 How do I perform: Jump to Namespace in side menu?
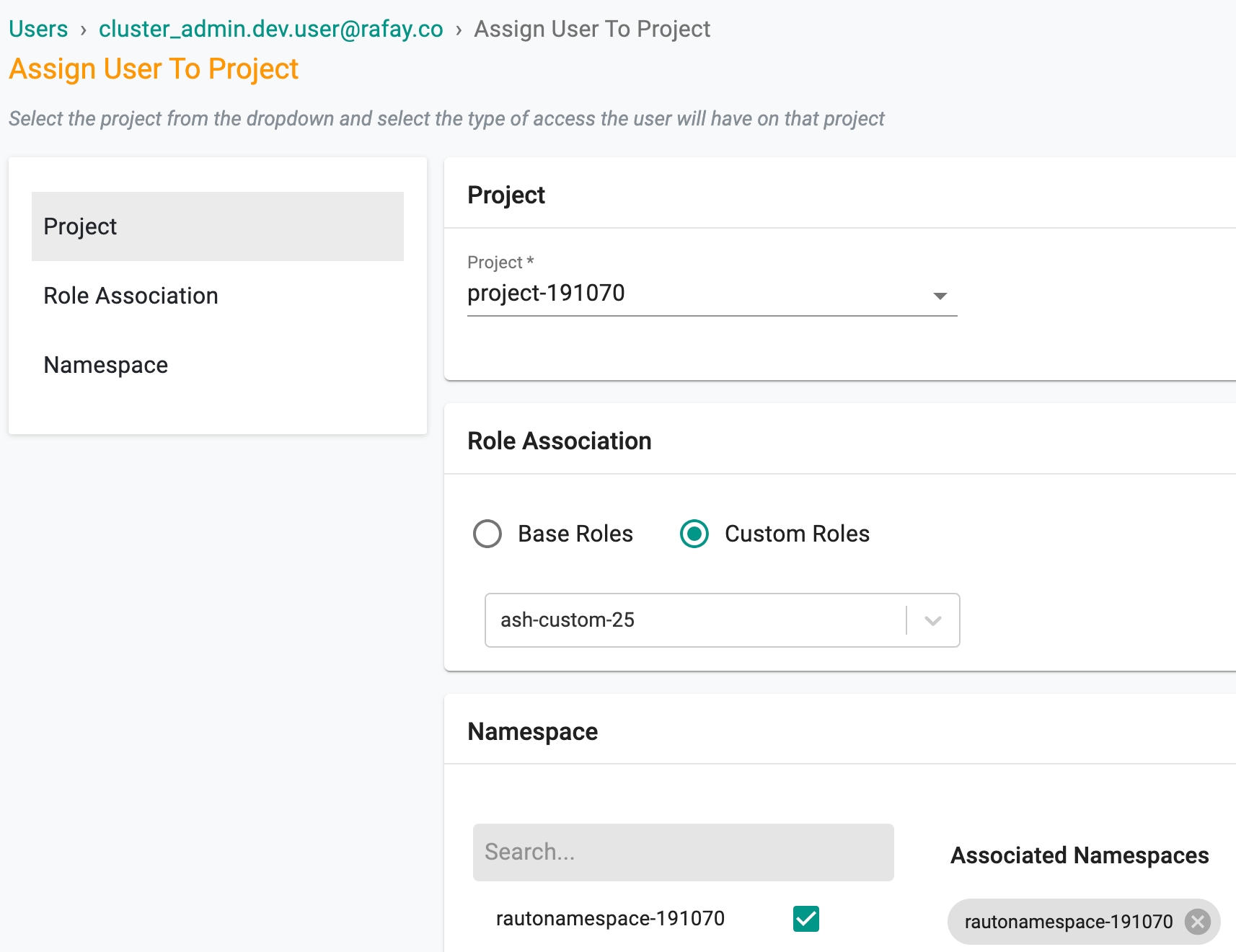[218, 365]
